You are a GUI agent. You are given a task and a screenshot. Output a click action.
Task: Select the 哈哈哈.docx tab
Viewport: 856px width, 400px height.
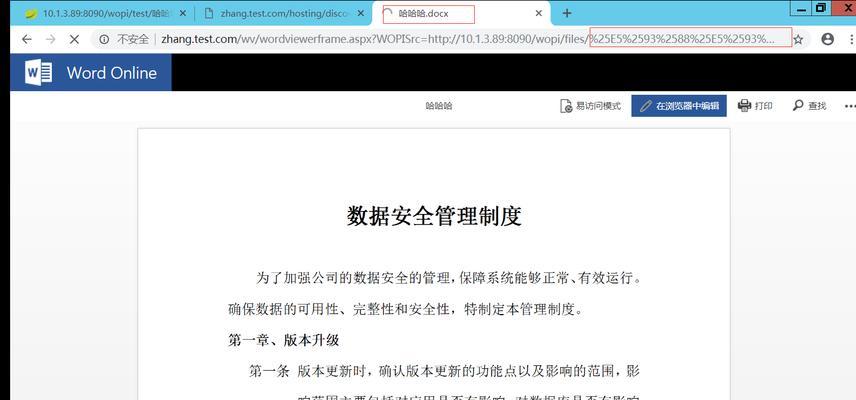point(461,14)
